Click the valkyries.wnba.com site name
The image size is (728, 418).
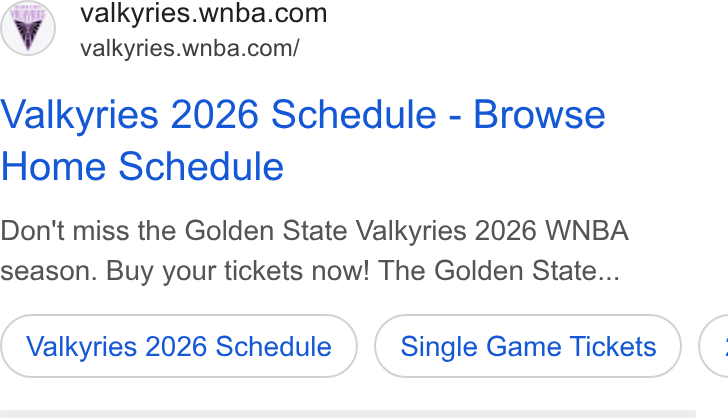203,13
